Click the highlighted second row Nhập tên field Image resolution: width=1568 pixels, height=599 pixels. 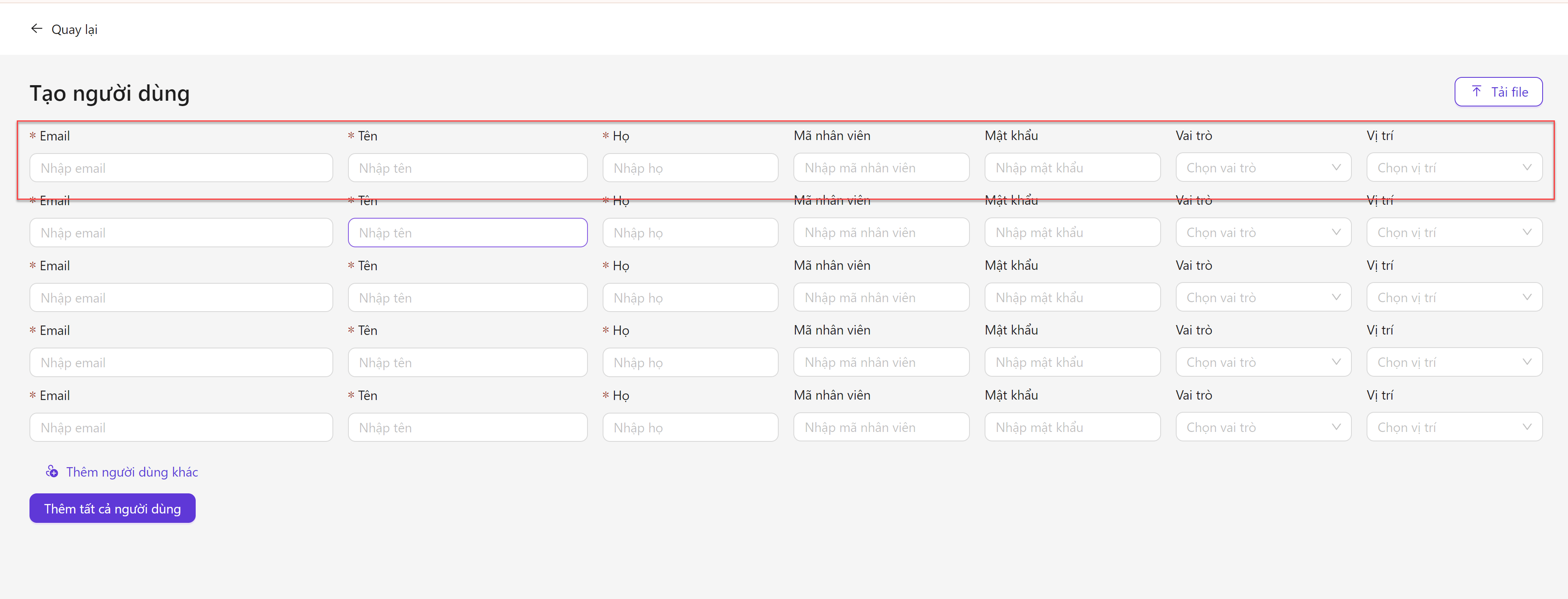468,233
